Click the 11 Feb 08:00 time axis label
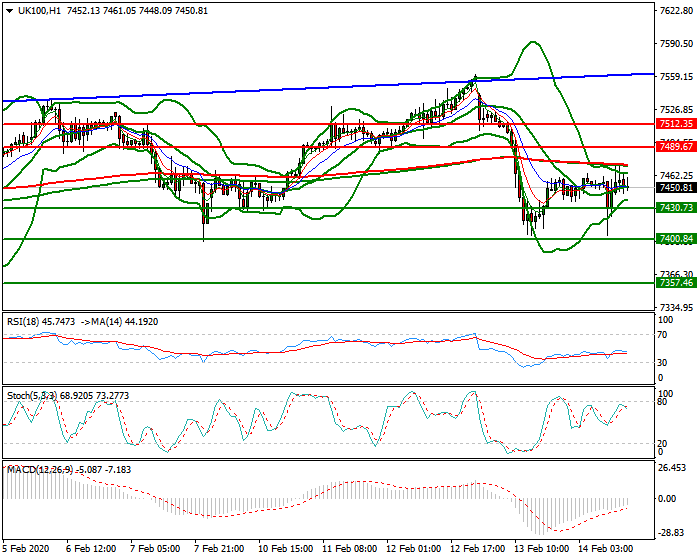 350,548
